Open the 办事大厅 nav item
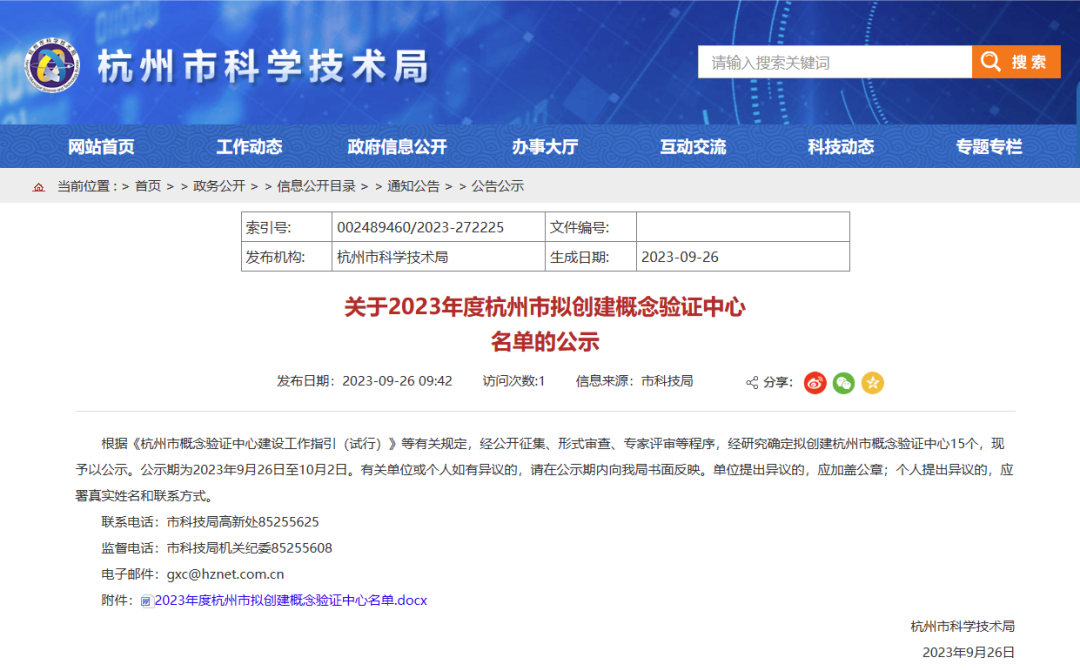The height and width of the screenshot is (671, 1080). (x=545, y=147)
